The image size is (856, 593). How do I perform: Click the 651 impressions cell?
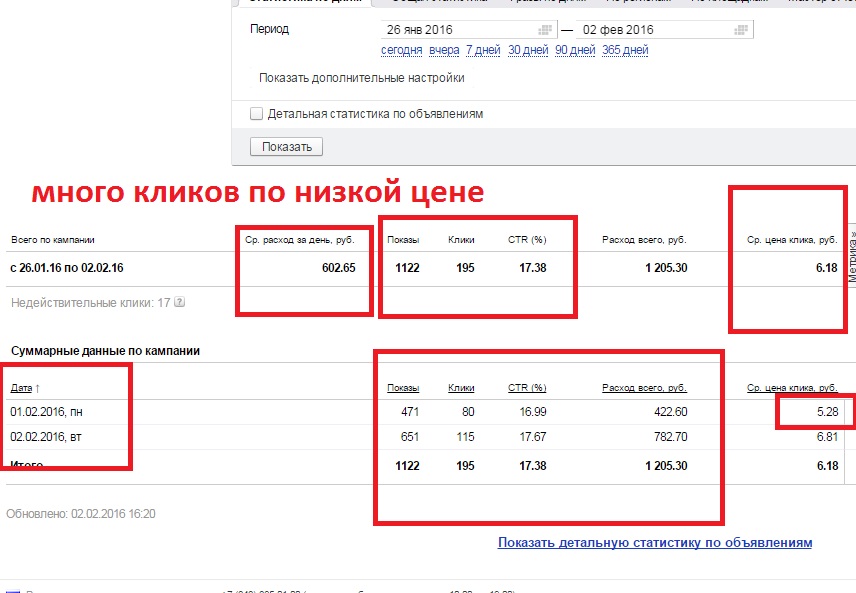coord(410,437)
